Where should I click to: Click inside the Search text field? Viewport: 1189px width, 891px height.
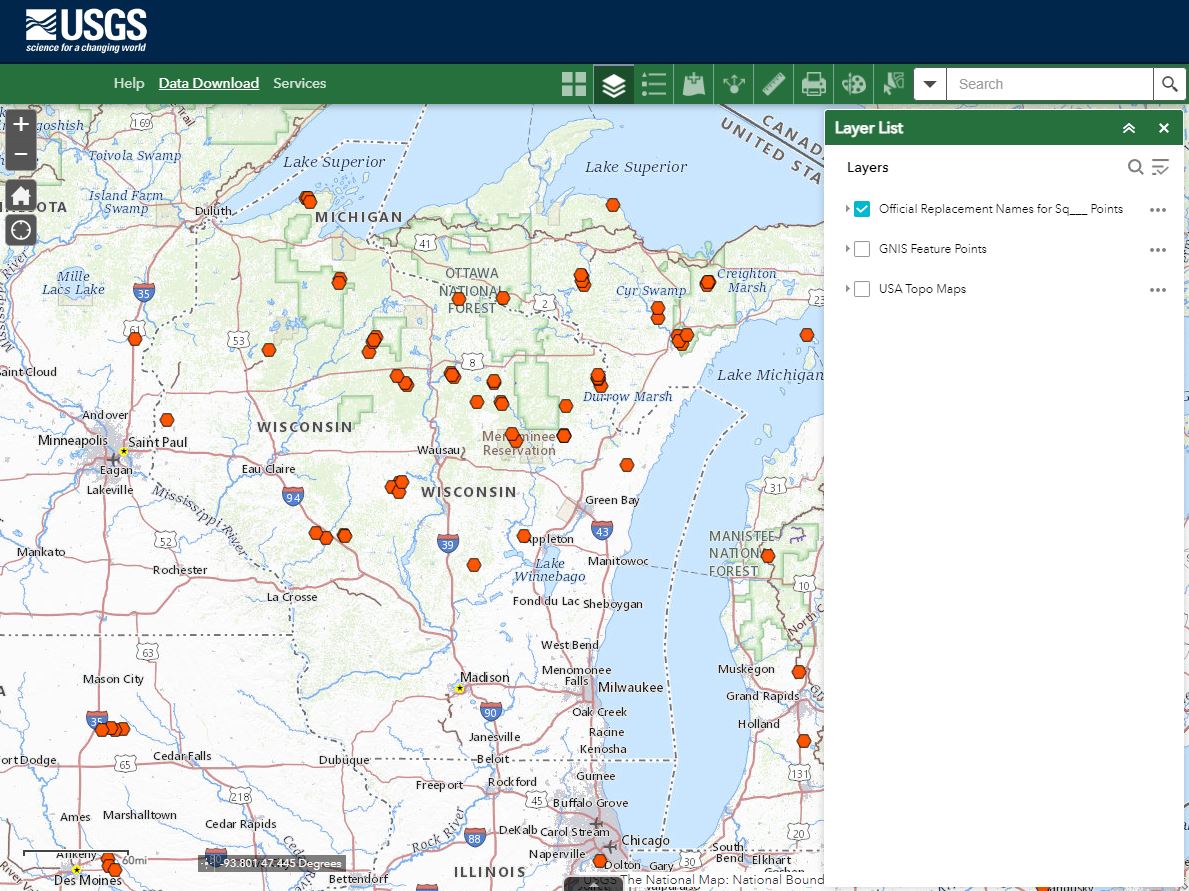point(1050,84)
